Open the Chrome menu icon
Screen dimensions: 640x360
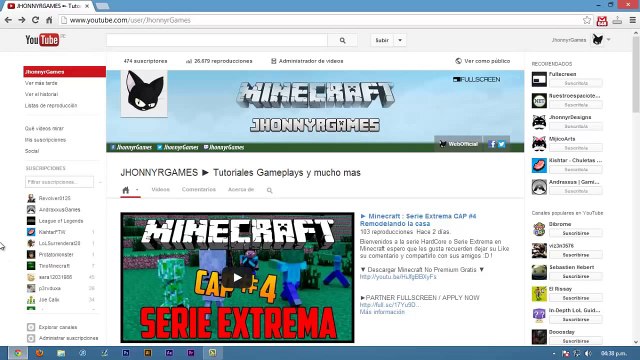point(633,20)
